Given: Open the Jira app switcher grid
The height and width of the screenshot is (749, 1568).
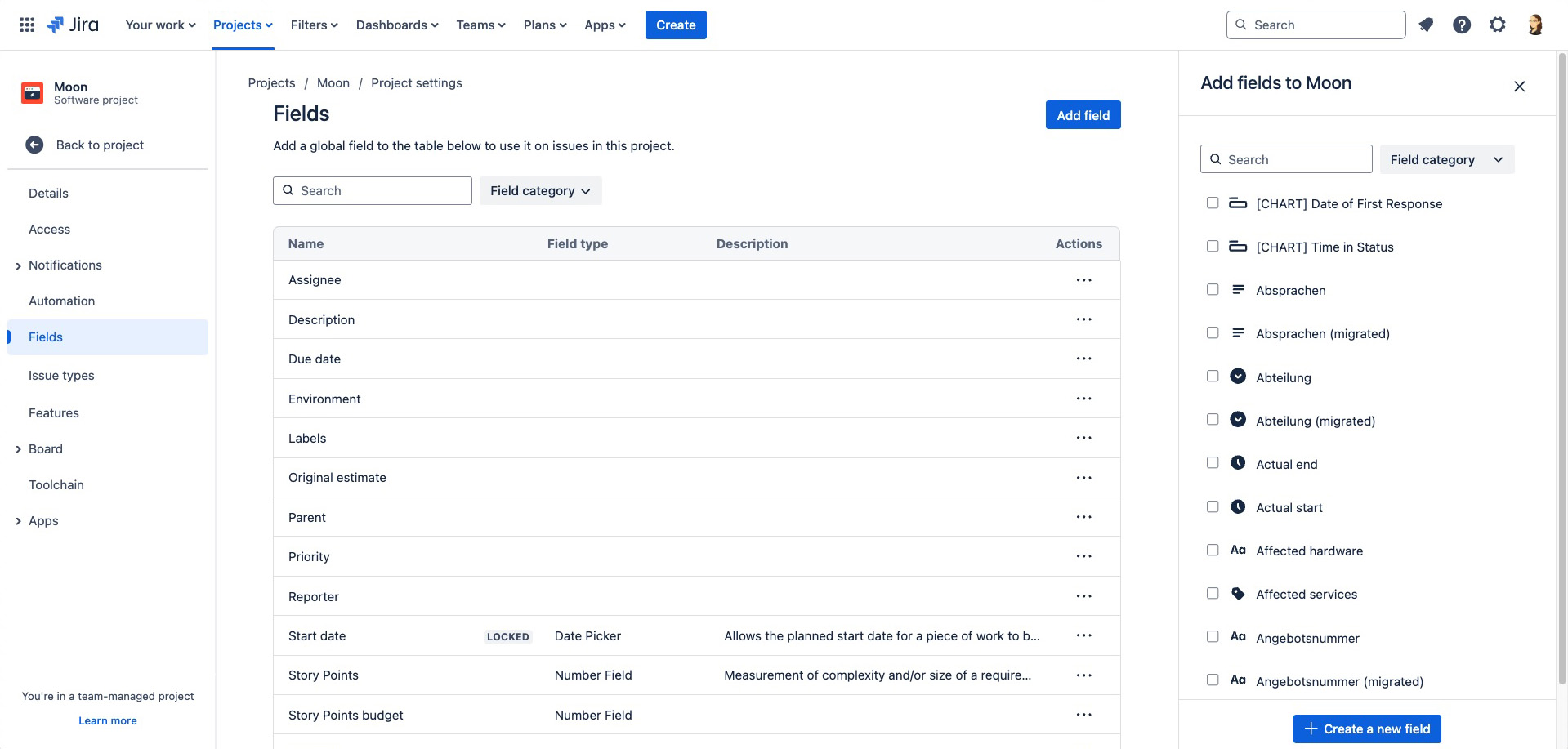Looking at the screenshot, I should click(x=26, y=25).
